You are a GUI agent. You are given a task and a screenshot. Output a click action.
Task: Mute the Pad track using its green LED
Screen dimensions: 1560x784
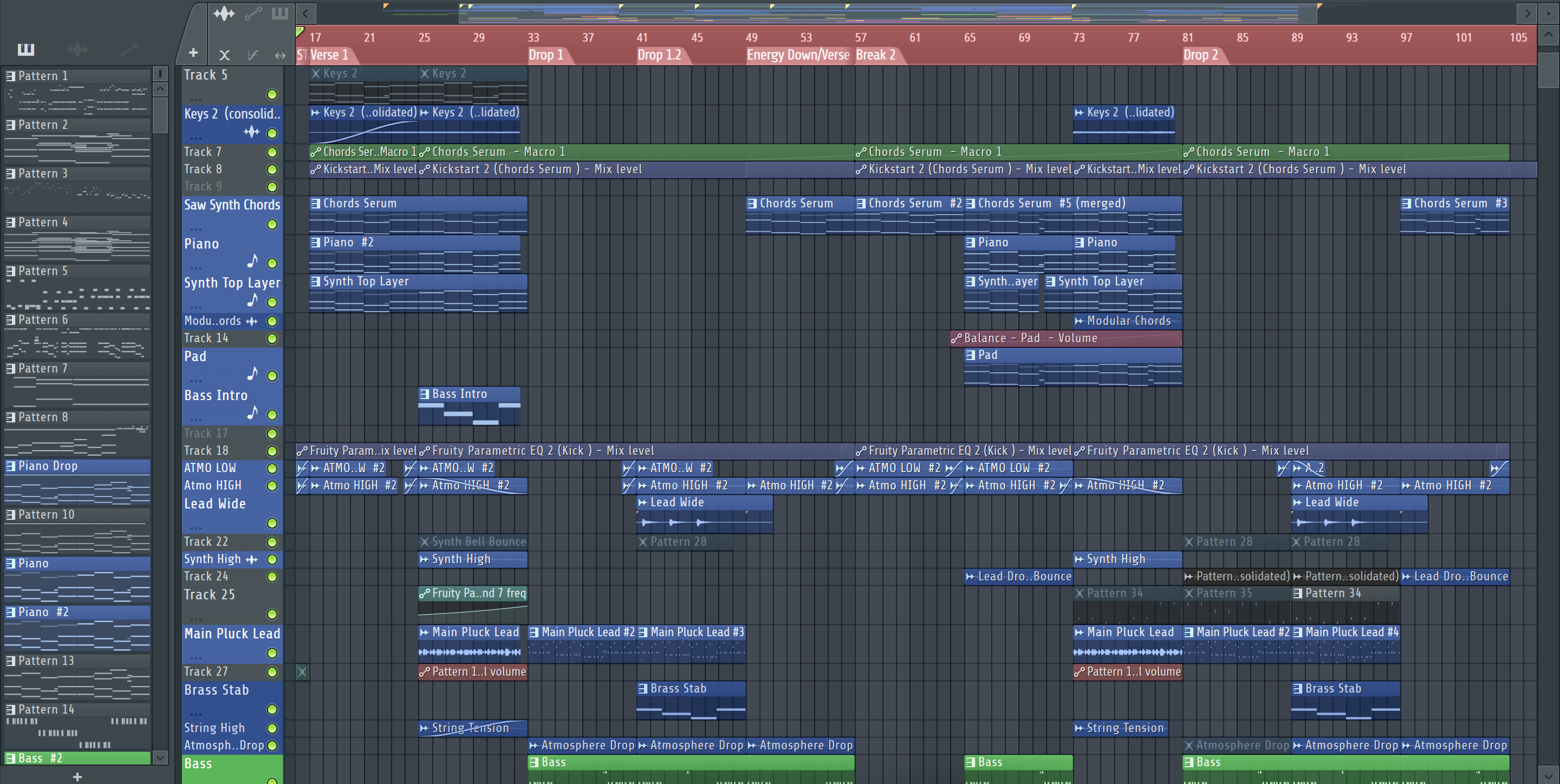[272, 376]
